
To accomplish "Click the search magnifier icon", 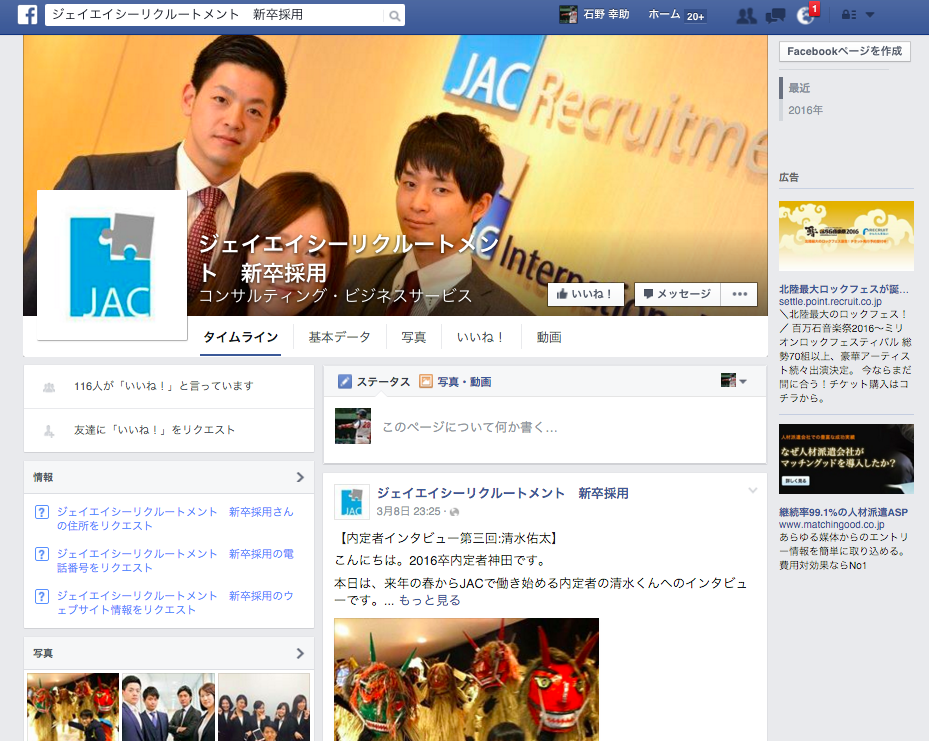I will [395, 16].
